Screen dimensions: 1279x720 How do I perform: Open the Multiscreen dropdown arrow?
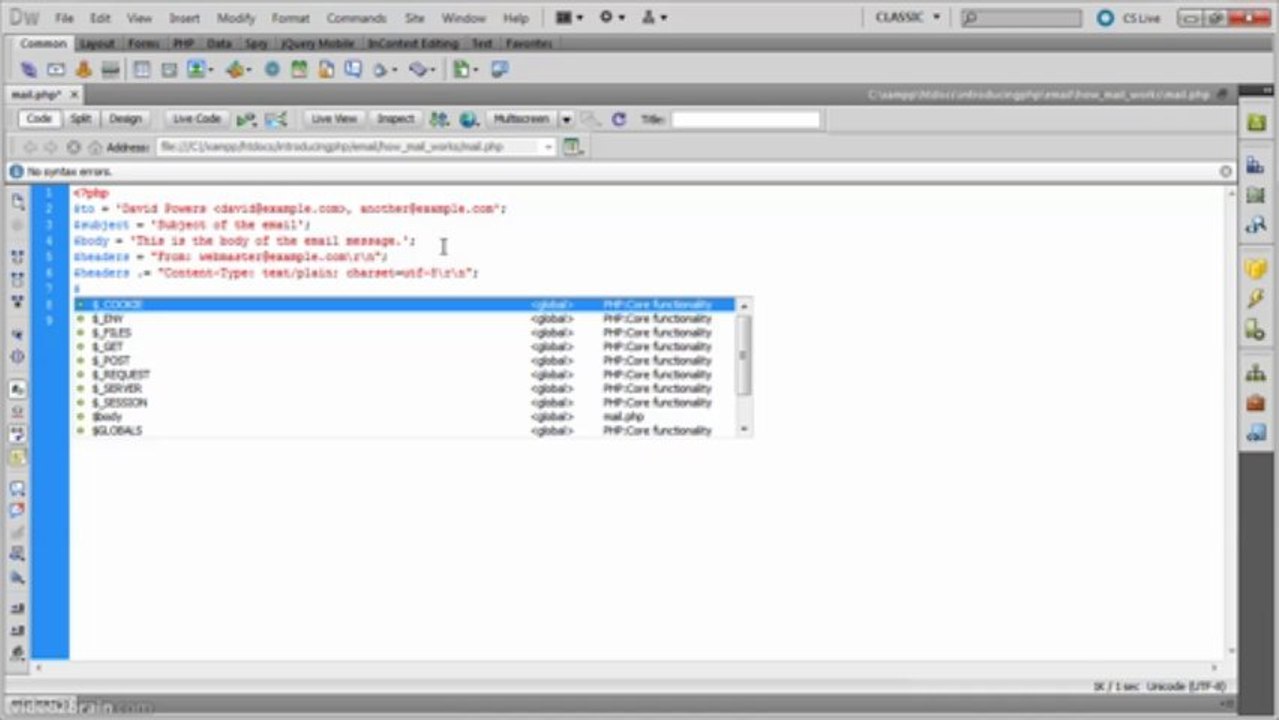coord(566,119)
